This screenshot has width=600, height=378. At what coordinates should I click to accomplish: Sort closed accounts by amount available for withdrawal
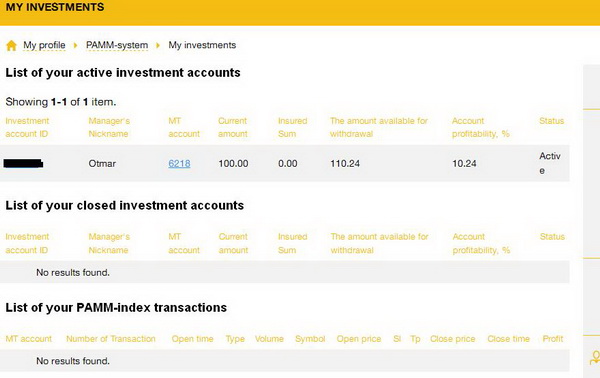(x=379, y=243)
